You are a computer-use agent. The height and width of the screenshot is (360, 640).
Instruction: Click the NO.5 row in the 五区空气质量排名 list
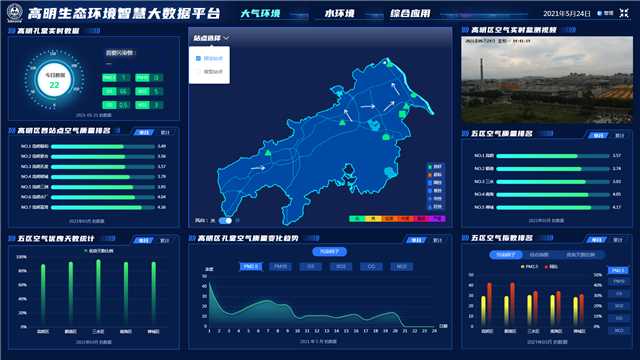[547, 207]
